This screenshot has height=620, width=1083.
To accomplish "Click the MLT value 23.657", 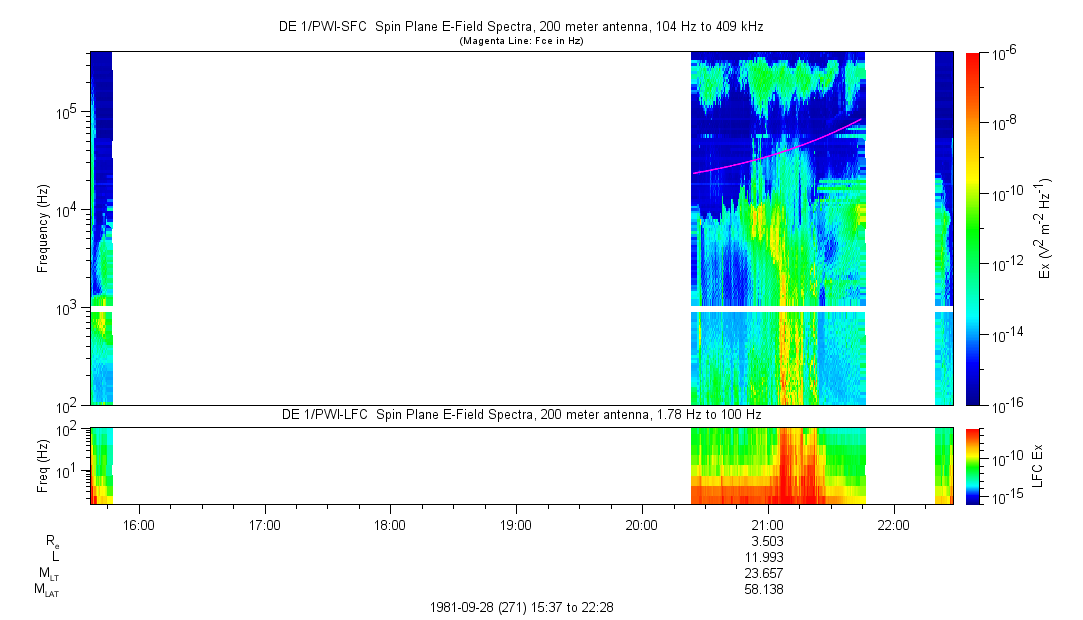I will click(x=767, y=573).
